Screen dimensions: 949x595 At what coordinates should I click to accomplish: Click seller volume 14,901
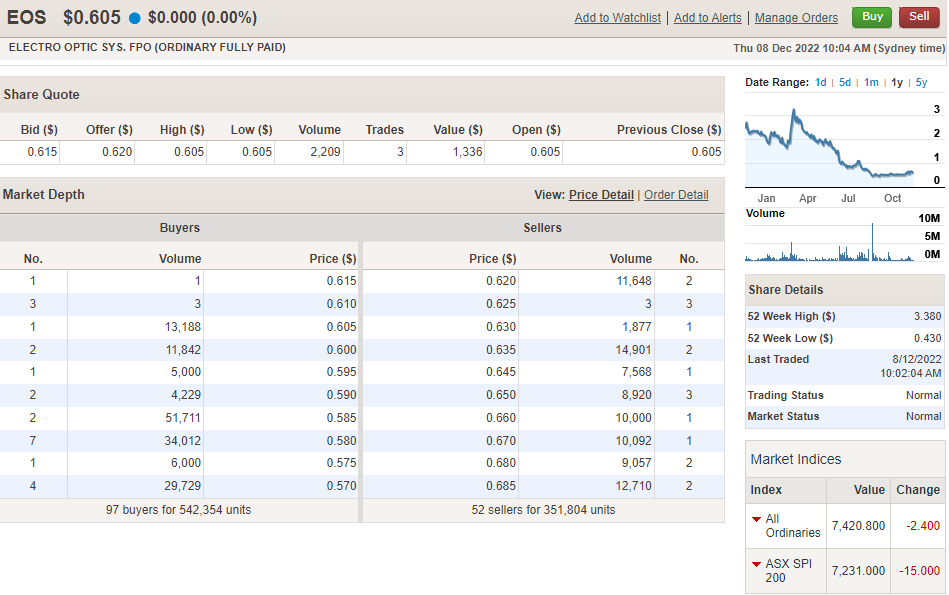pyautogui.click(x=634, y=350)
